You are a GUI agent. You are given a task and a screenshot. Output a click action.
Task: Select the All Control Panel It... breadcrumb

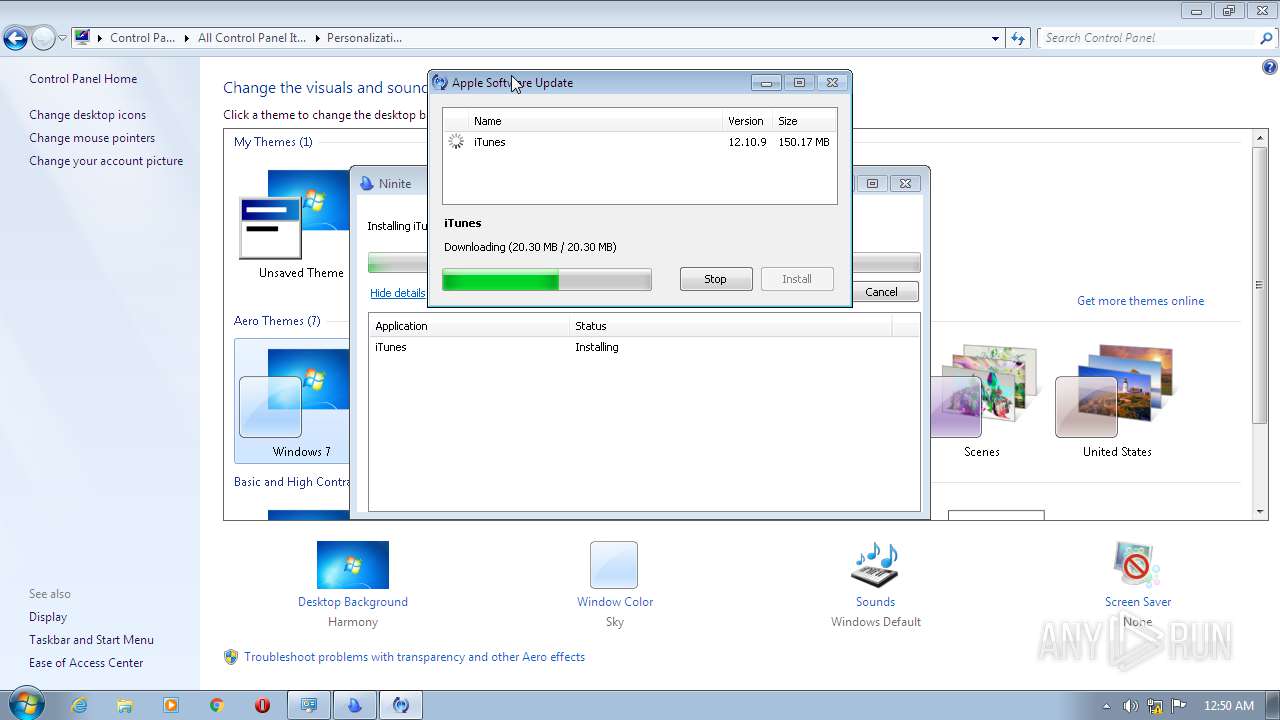(254, 38)
